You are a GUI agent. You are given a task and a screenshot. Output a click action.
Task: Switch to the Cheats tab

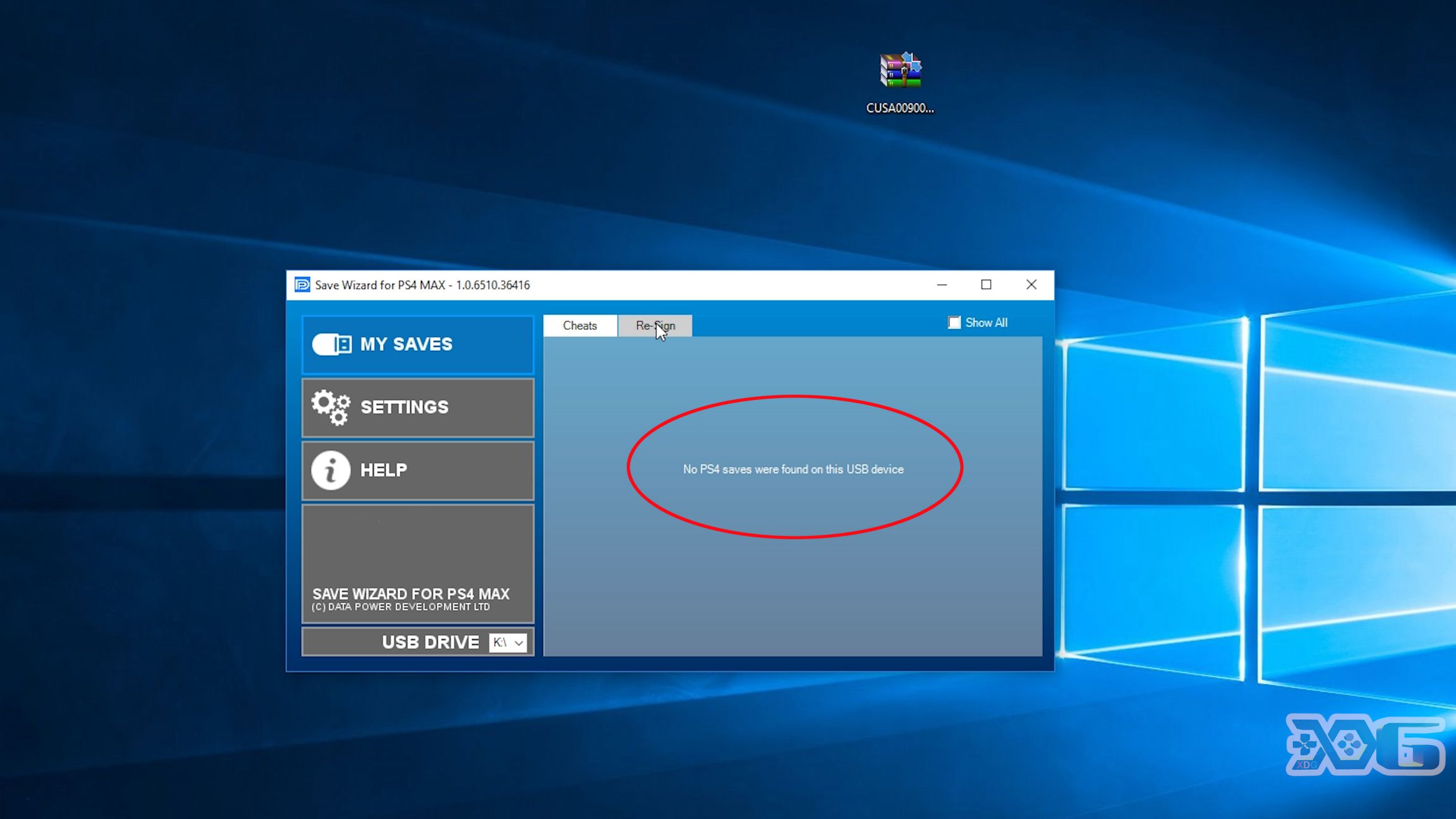click(x=580, y=325)
